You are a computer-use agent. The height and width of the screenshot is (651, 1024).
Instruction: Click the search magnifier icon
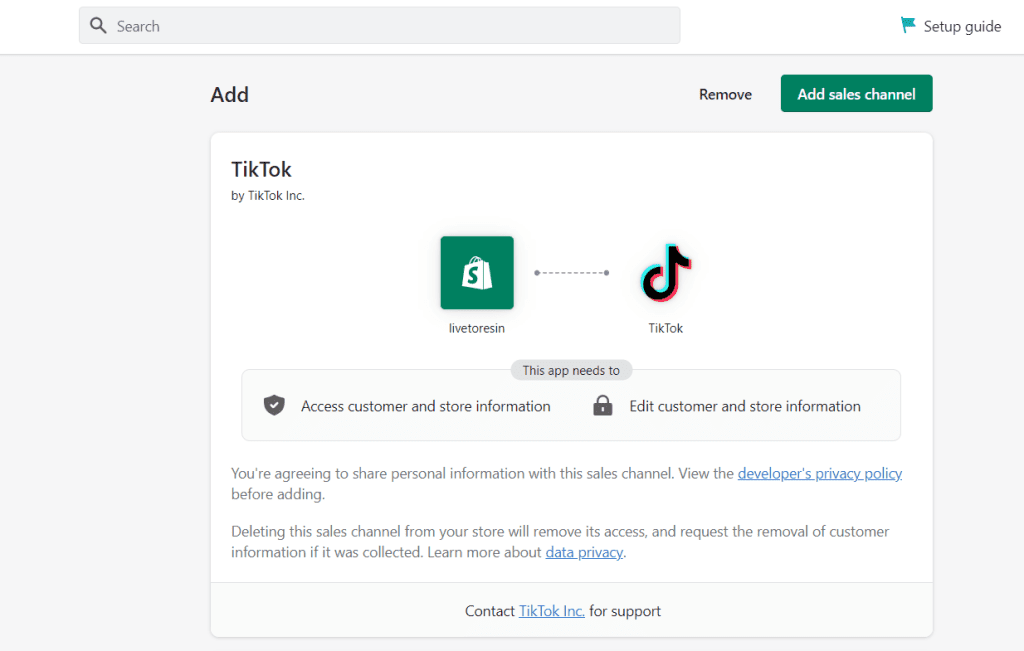pyautogui.click(x=98, y=25)
